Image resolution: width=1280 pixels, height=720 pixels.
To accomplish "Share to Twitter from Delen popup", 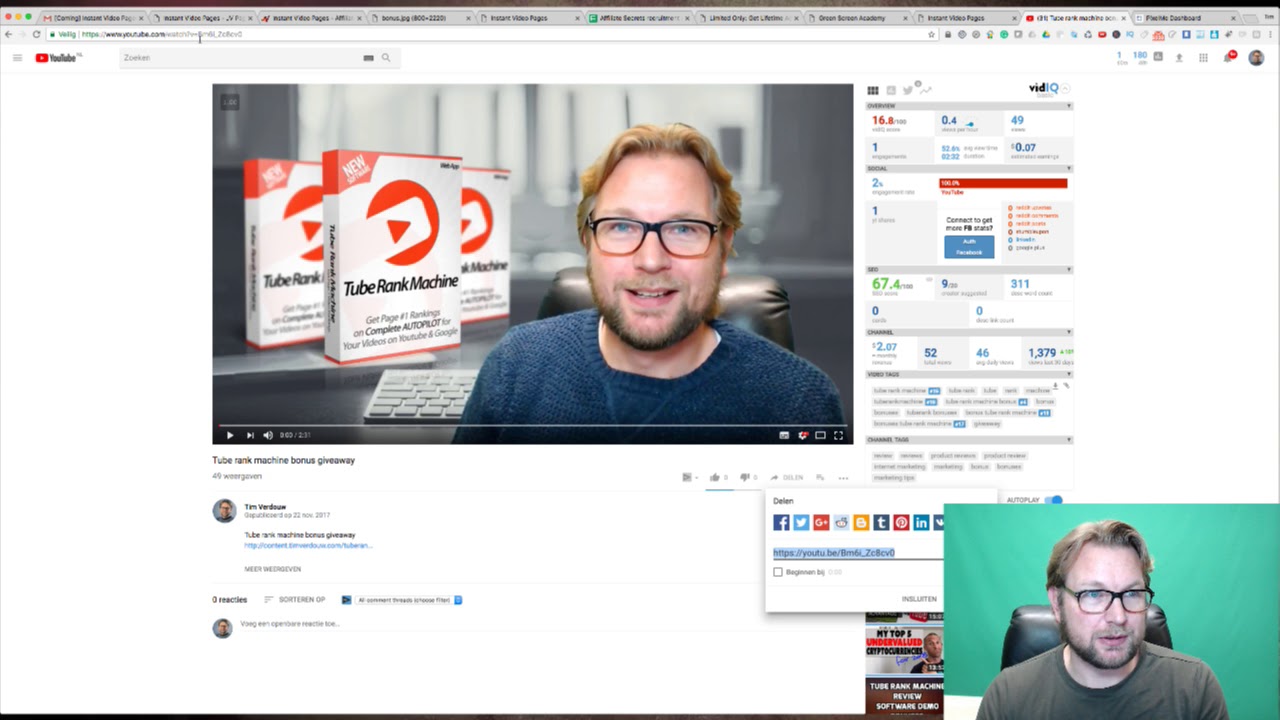I will pos(801,522).
